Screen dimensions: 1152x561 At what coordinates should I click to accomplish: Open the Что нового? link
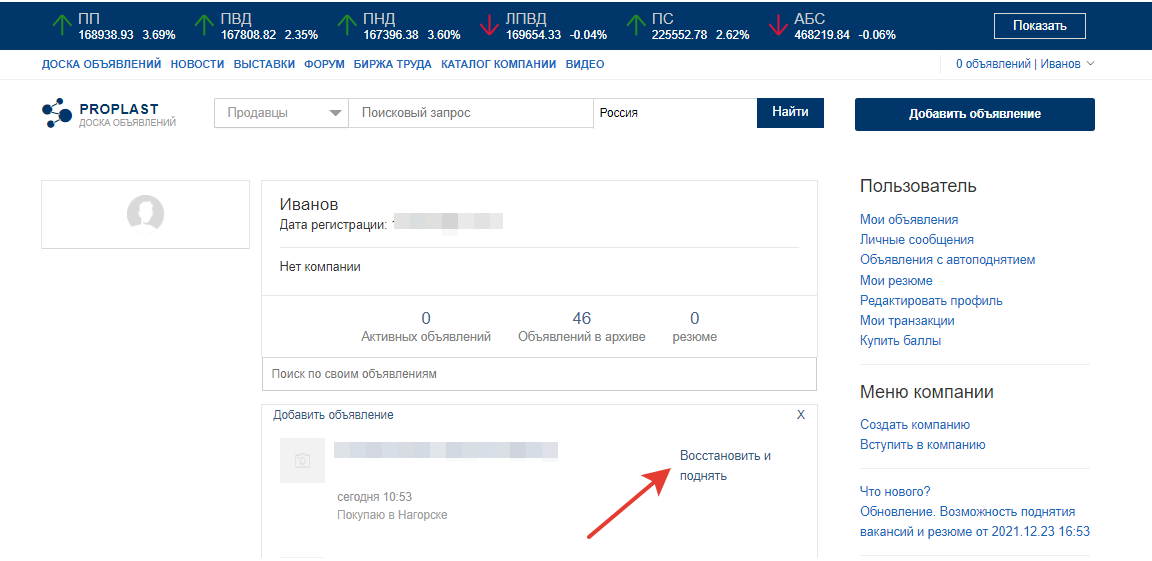895,491
